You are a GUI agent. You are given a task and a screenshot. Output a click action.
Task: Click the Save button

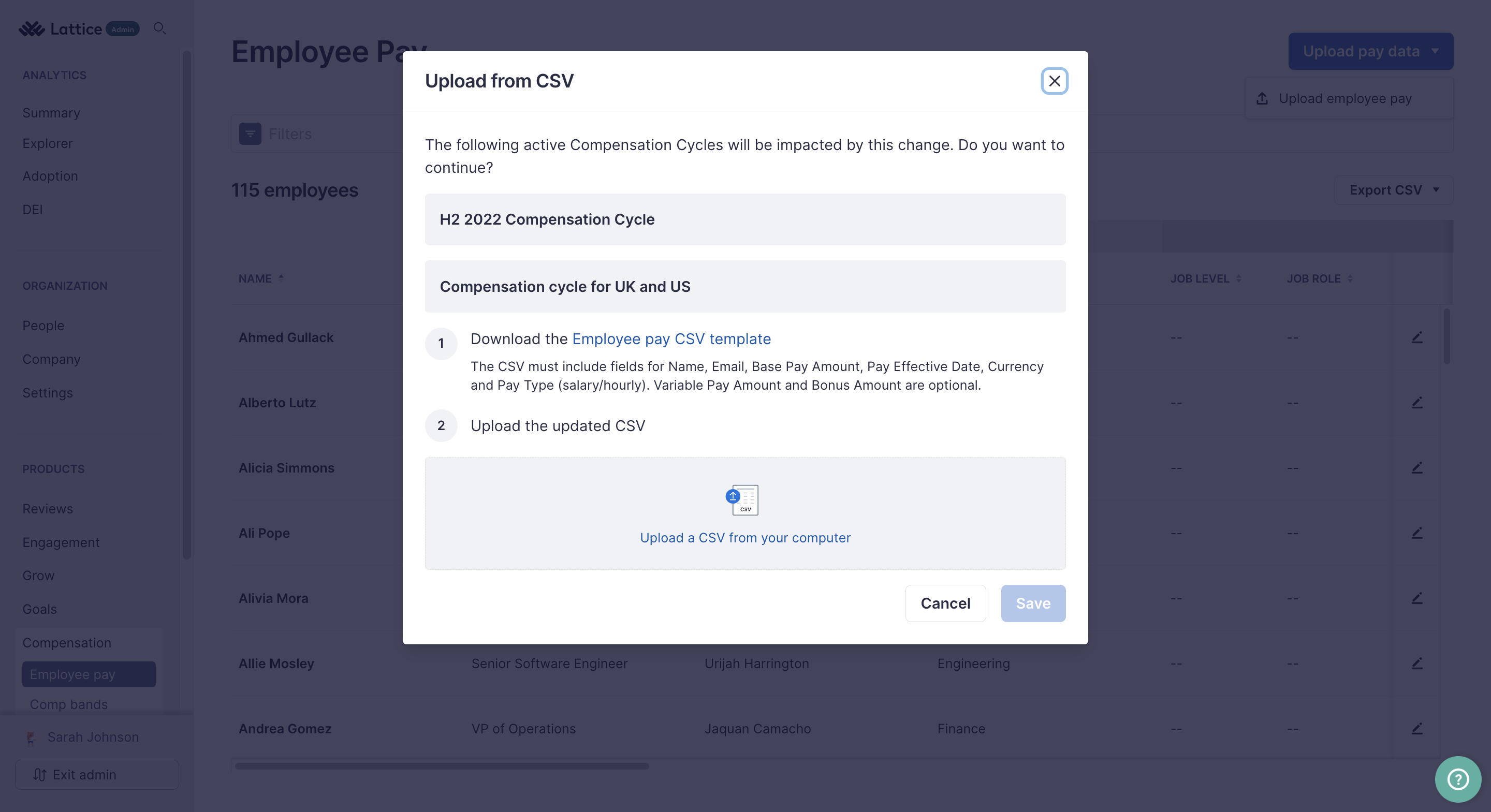coord(1033,603)
